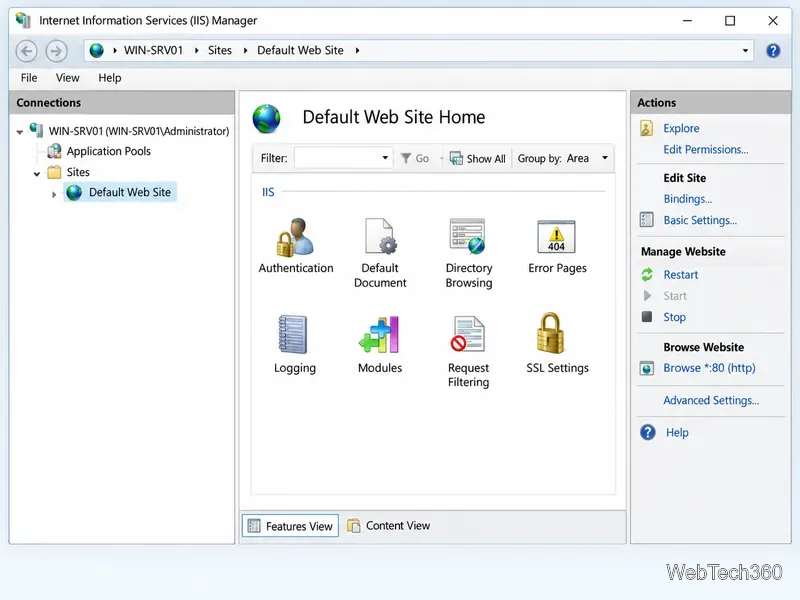Click the blue help icon in the address bar
The image size is (800, 600).
773,51
